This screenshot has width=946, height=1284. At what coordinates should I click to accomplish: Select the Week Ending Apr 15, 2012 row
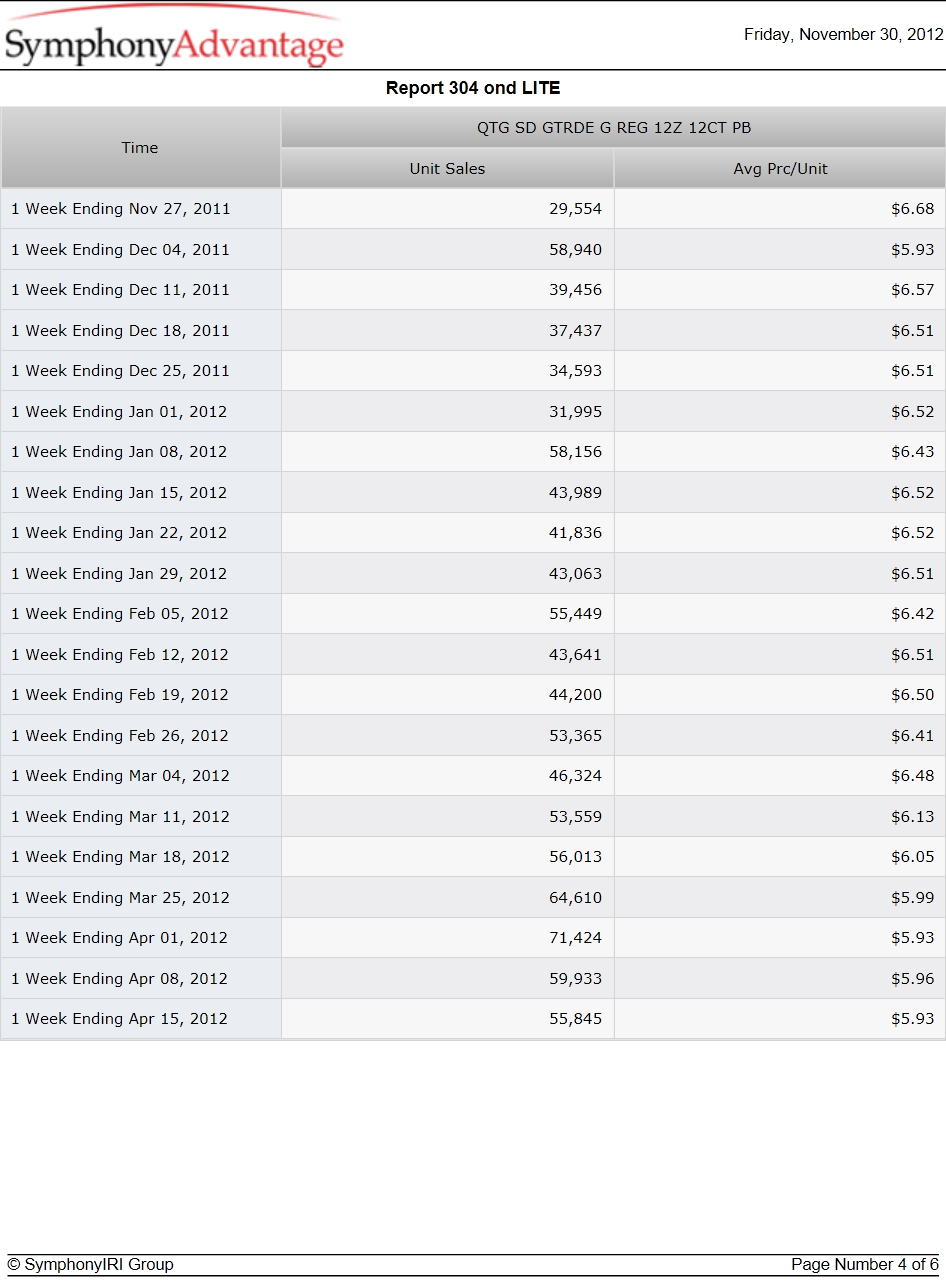point(473,1019)
